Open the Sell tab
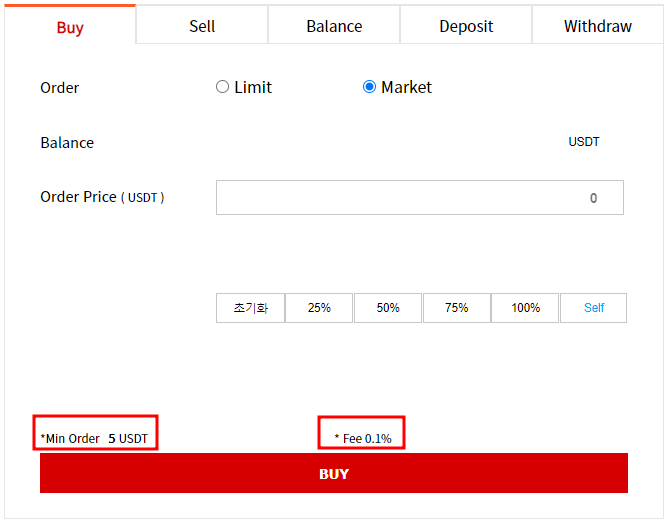Screen dimensions: 671x523 tap(202, 26)
